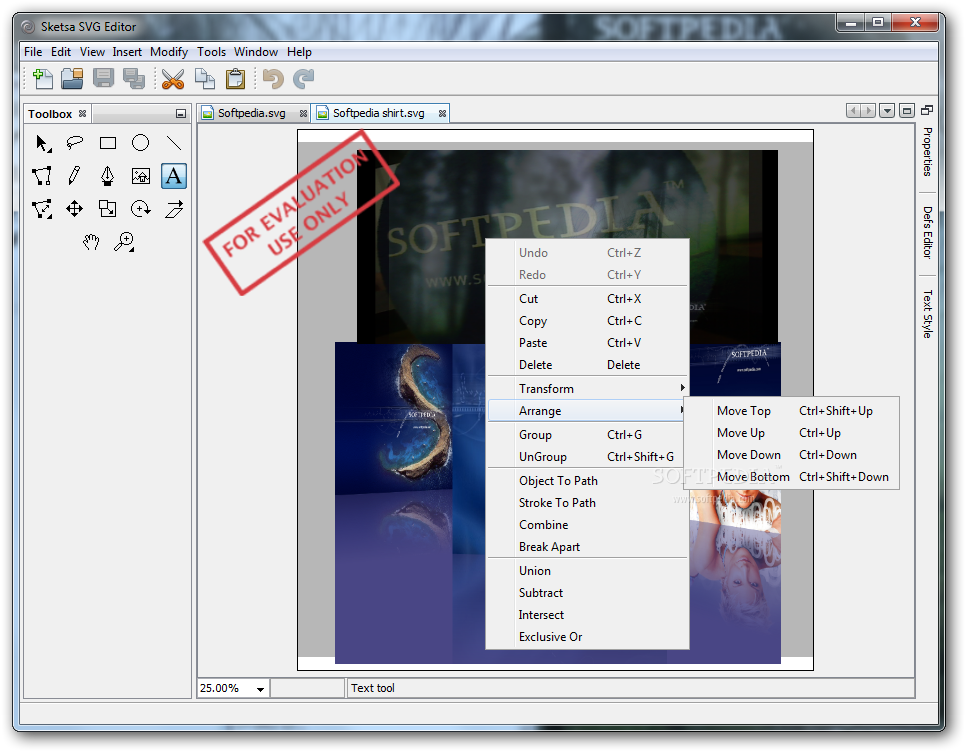Click Paste in the context menu
The width and height of the screenshot is (966, 752).
(x=587, y=343)
